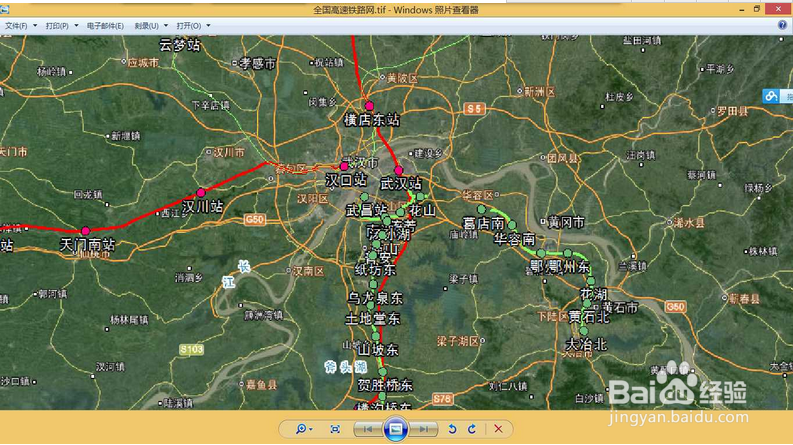
Task: Expand the 文件(F) dropdown arrow
Action: click(x=35, y=25)
